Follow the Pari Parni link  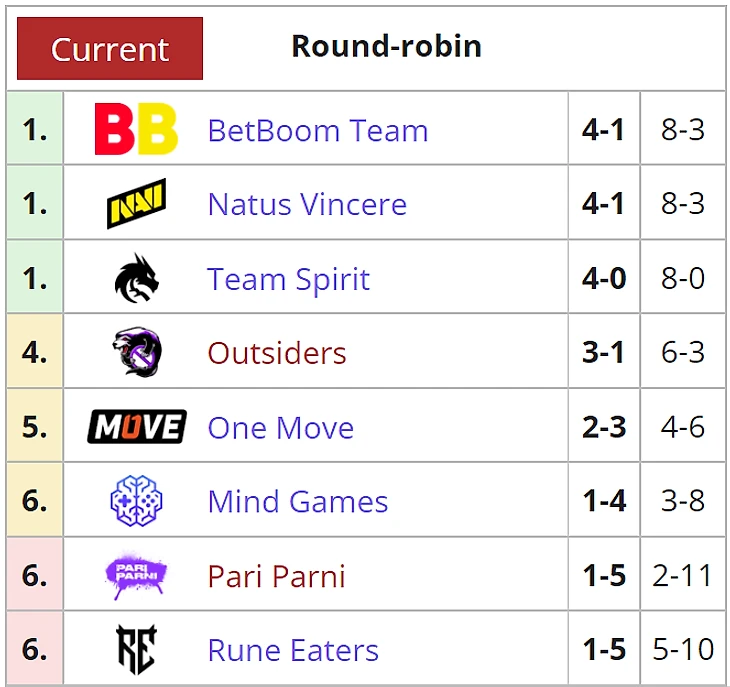click(x=276, y=577)
